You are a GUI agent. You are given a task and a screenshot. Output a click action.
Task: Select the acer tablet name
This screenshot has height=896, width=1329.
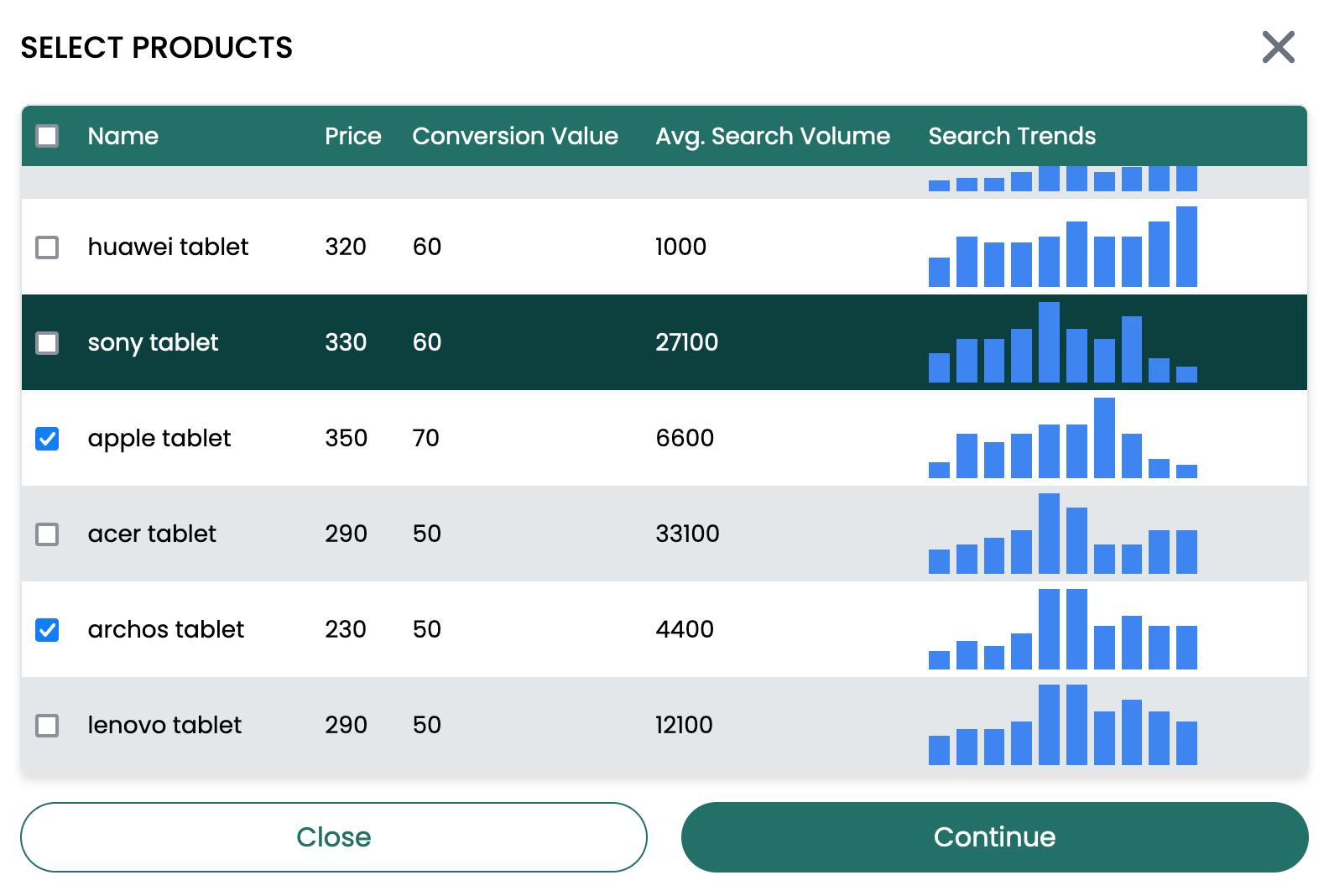152,534
